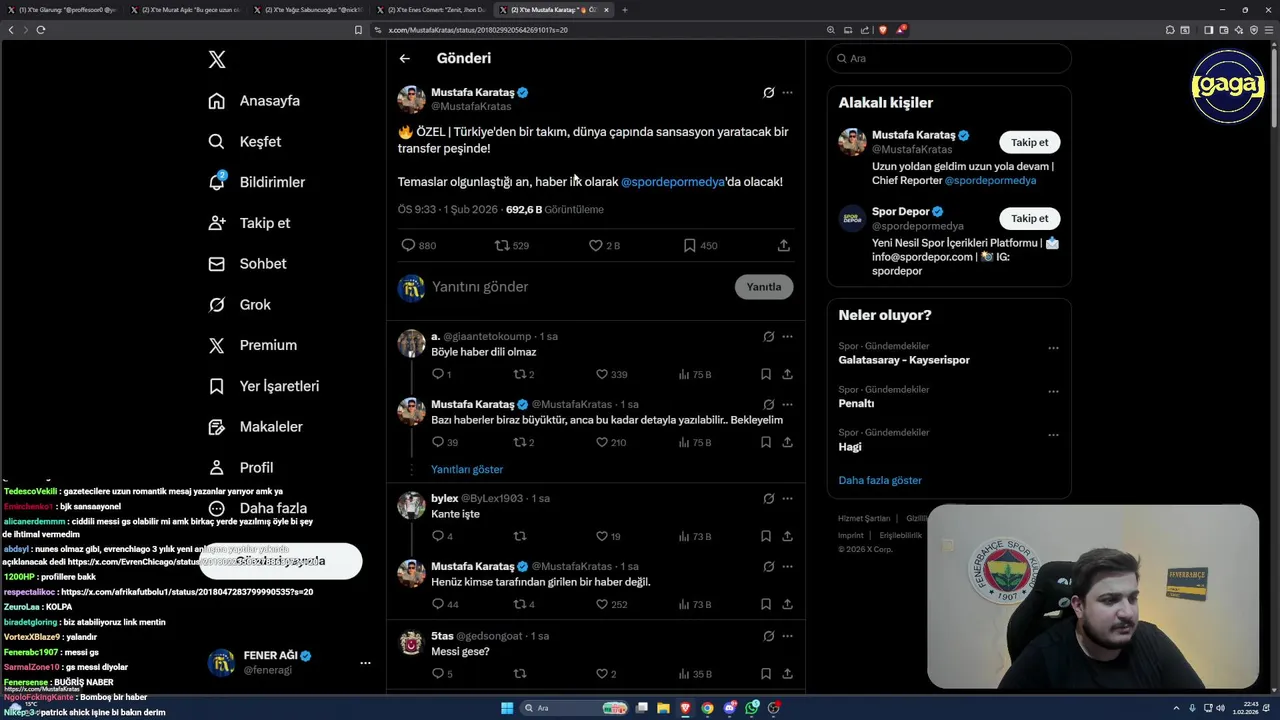
Task: Open FENER AĞI account menu dots
Action: point(365,663)
